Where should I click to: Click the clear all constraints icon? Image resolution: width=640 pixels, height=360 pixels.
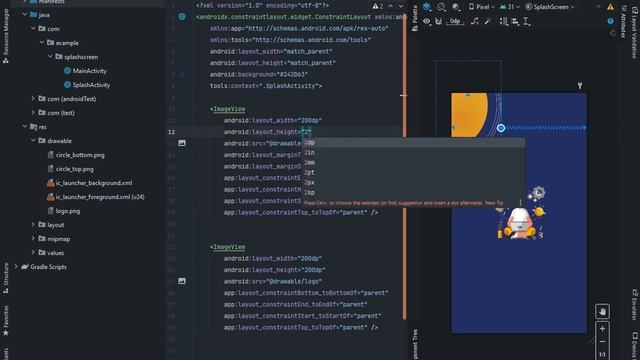474,21
